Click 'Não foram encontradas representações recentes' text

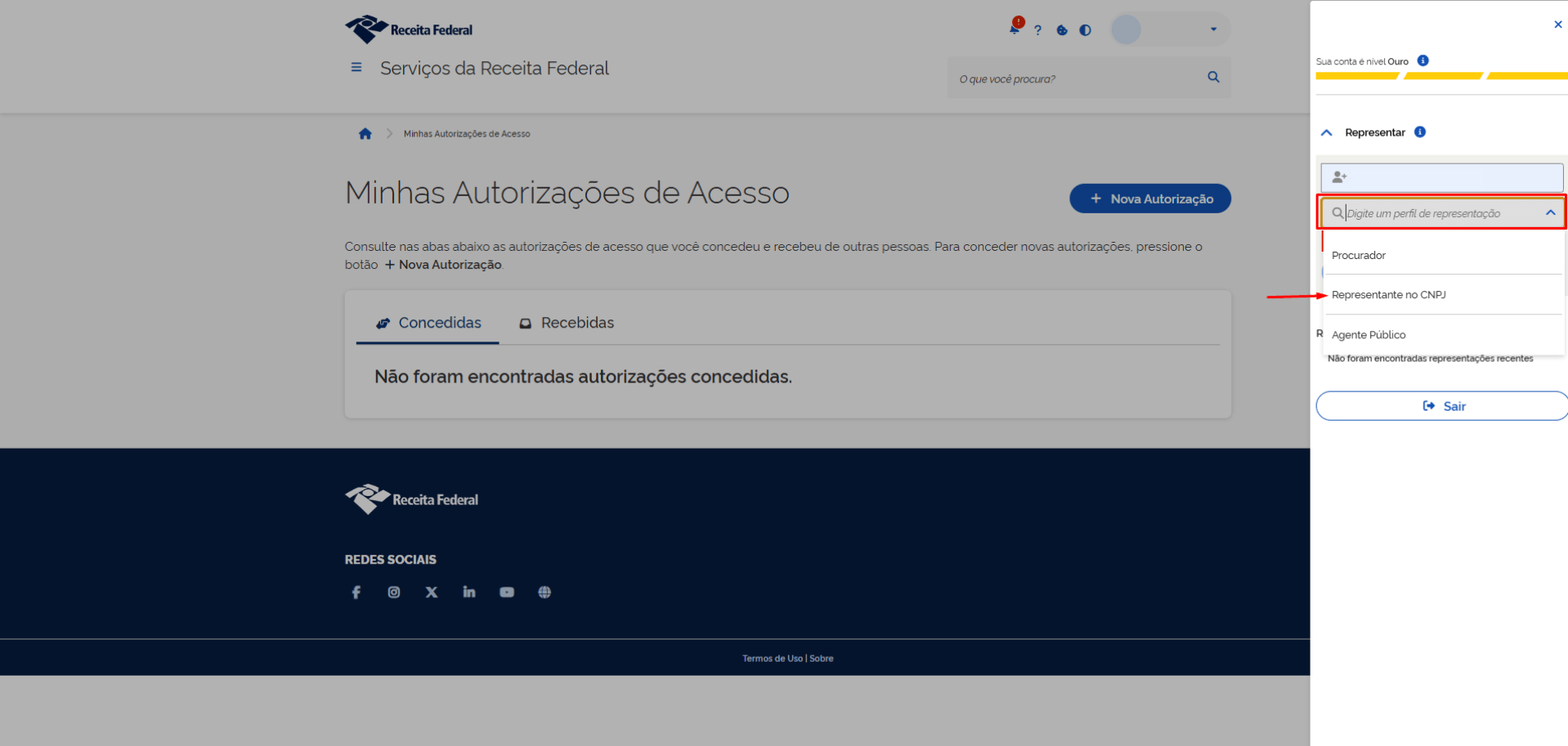click(x=1430, y=359)
